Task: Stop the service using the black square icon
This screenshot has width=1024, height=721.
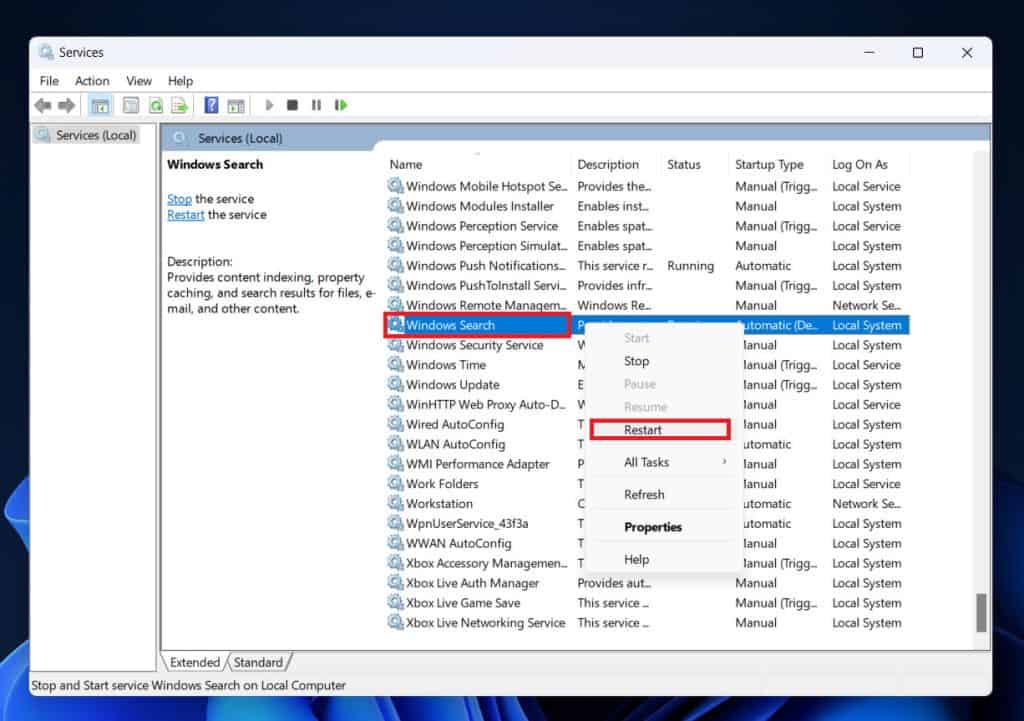Action: pos(291,105)
